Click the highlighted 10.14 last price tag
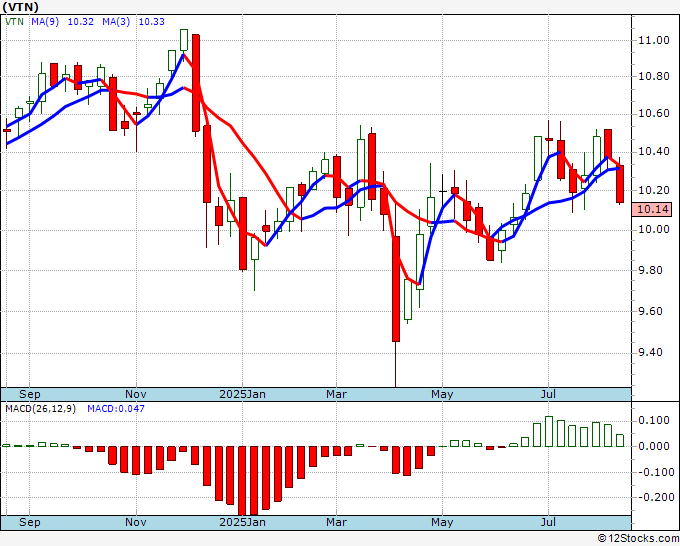Image resolution: width=680 pixels, height=546 pixels. pyautogui.click(x=652, y=209)
